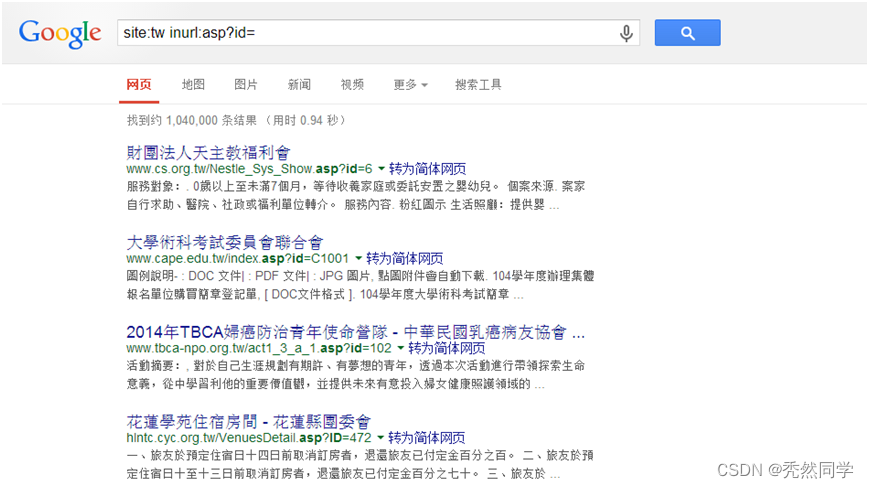Expand arrow next to www.tbca-npo.org.tw URL
Viewport: 869px width, 488px height.
click(401, 348)
